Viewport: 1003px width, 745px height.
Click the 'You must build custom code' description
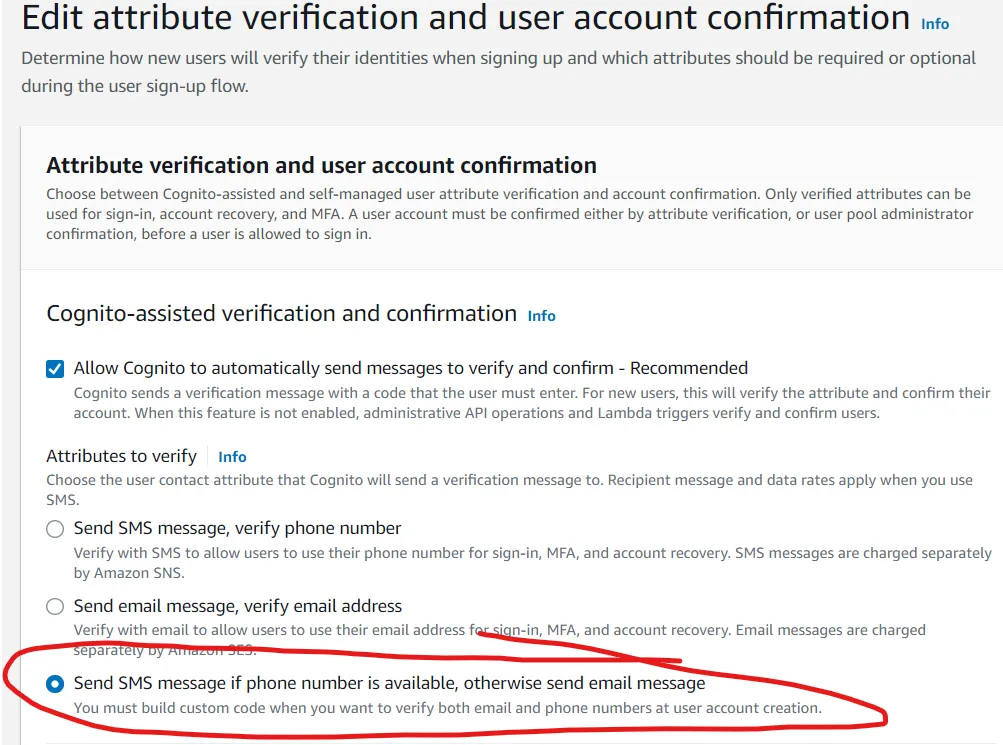pos(447,708)
